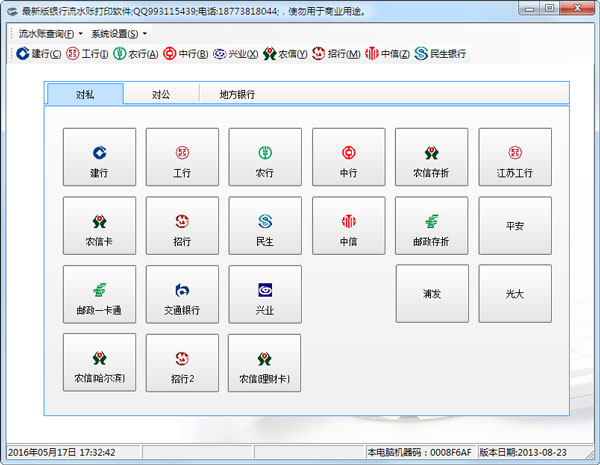
Task: Select the 交通银行 tile
Action: (x=182, y=294)
